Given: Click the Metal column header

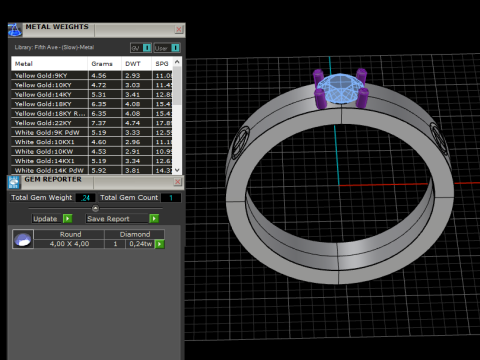Looking at the screenshot, I should 49,64.
